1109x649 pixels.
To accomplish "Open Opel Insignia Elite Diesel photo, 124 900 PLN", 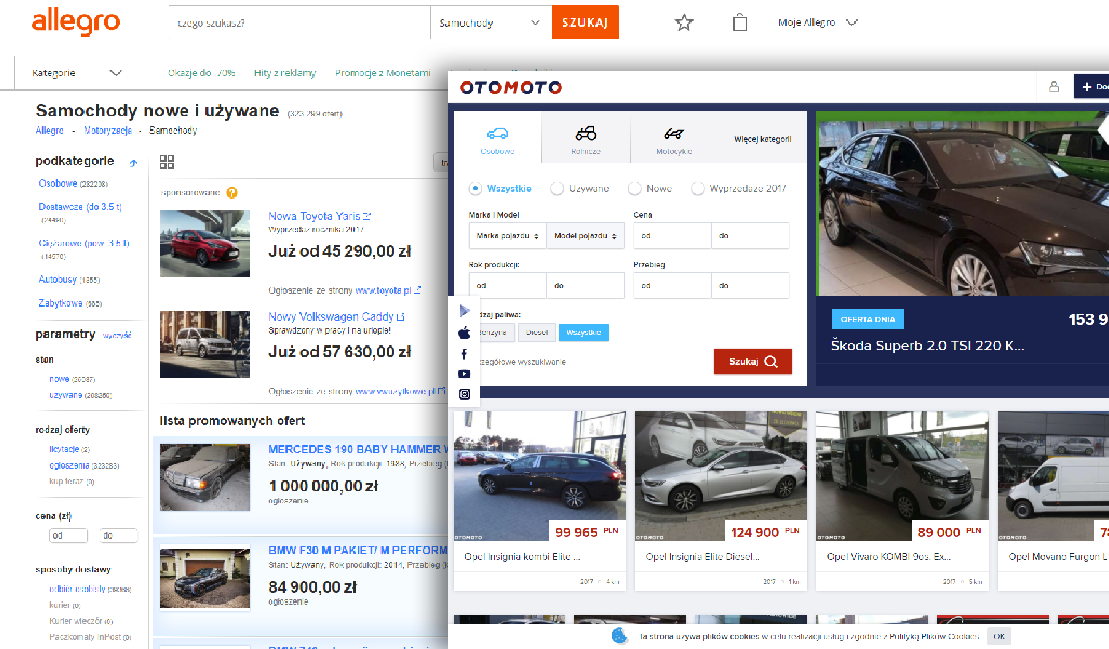I will coord(721,476).
